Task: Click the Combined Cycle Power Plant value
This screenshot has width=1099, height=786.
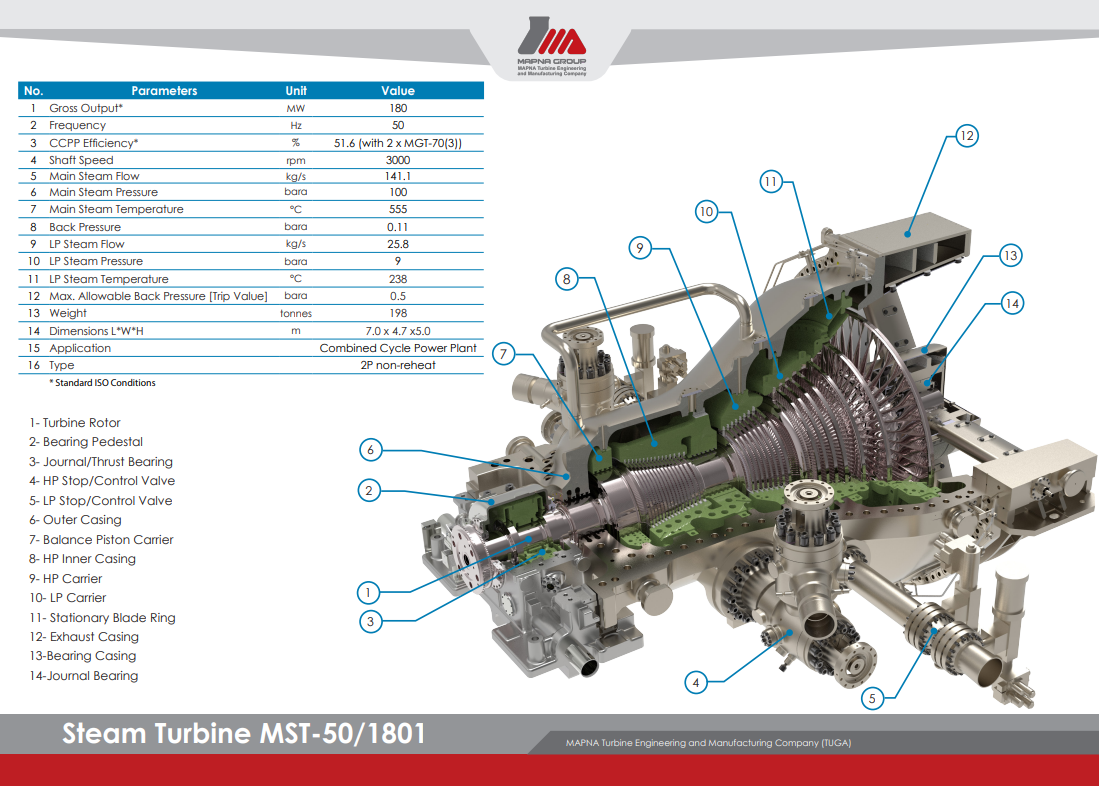Action: coord(398,349)
